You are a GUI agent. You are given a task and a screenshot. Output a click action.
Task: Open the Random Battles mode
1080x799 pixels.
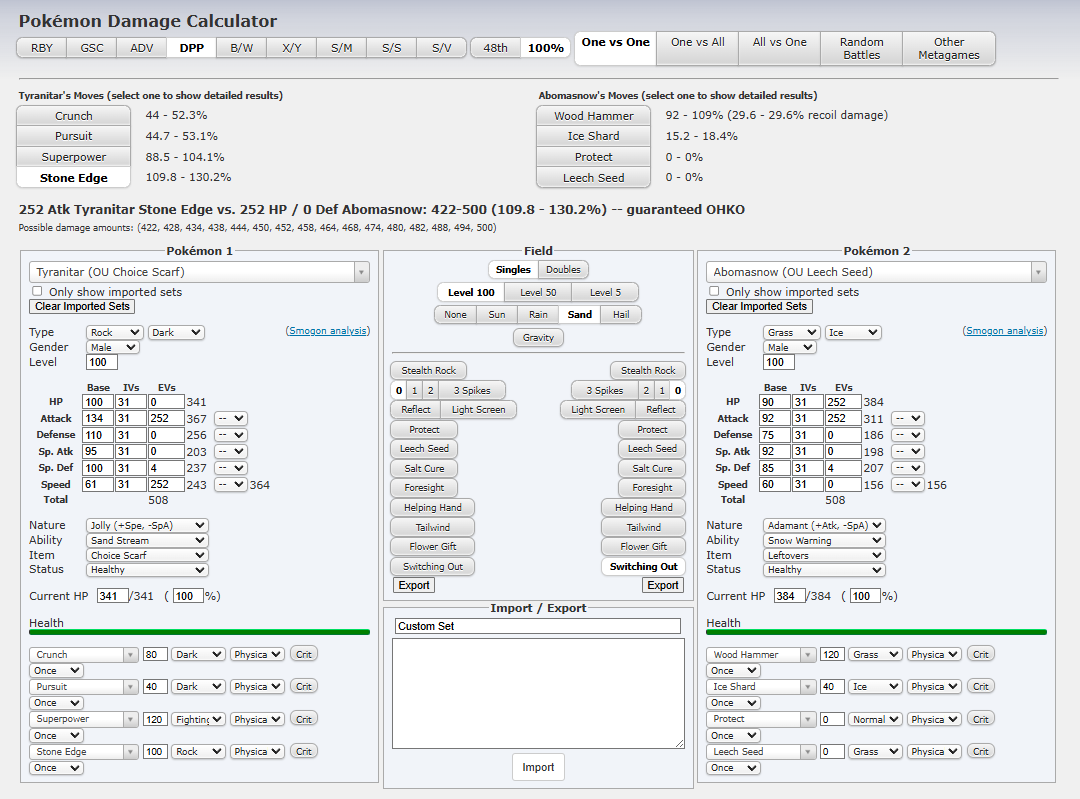point(861,48)
